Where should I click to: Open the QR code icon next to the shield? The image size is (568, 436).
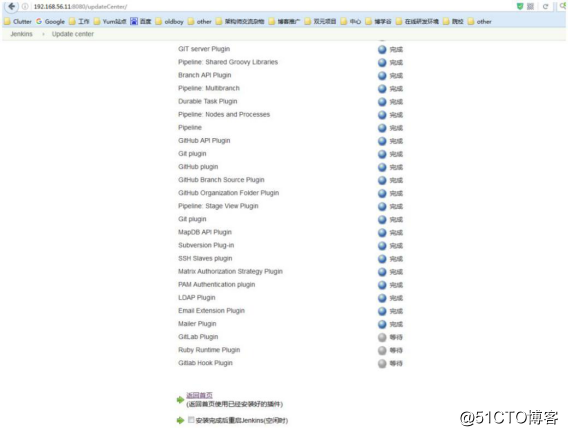click(530, 7)
